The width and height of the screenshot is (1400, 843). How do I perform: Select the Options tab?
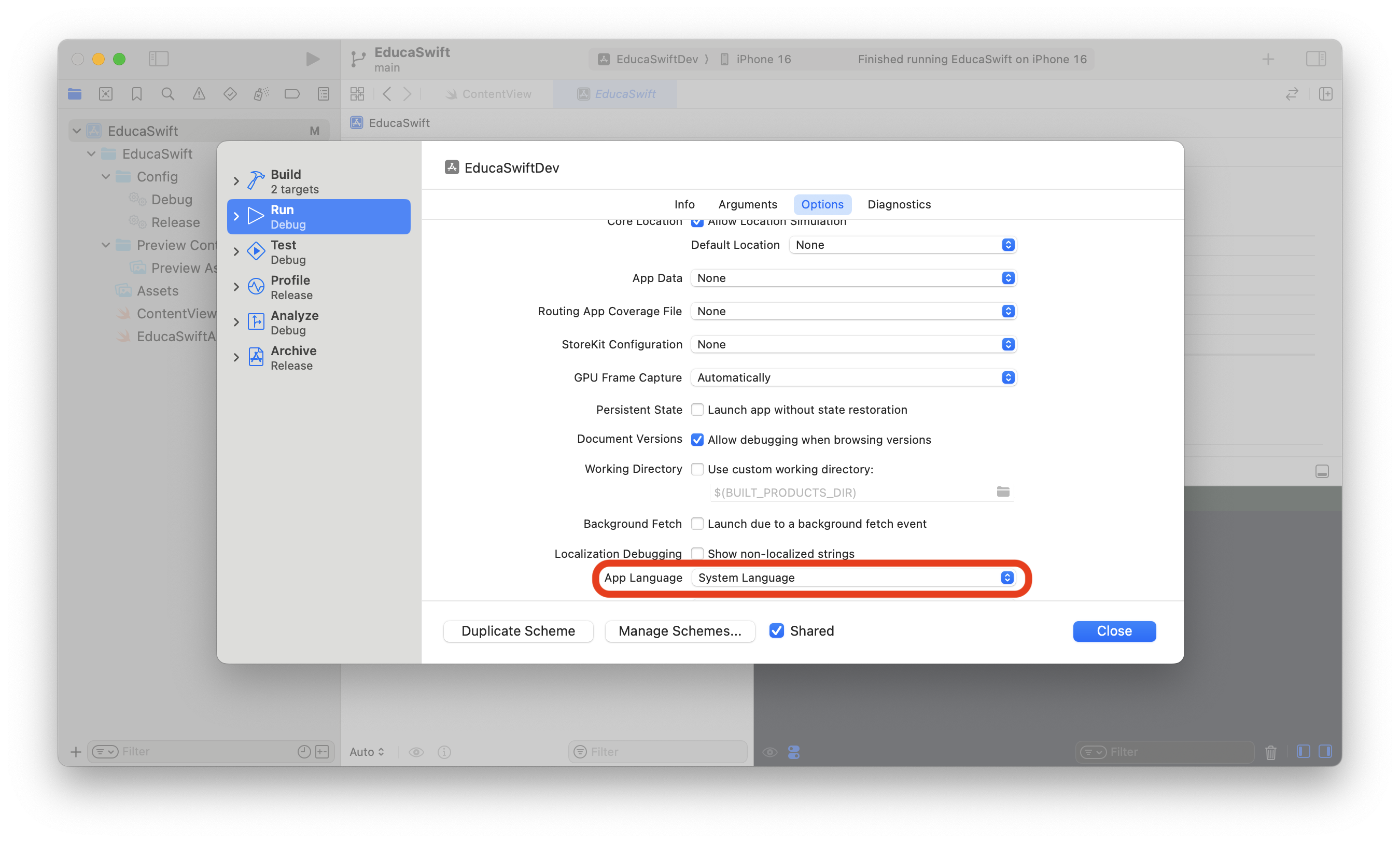822,204
